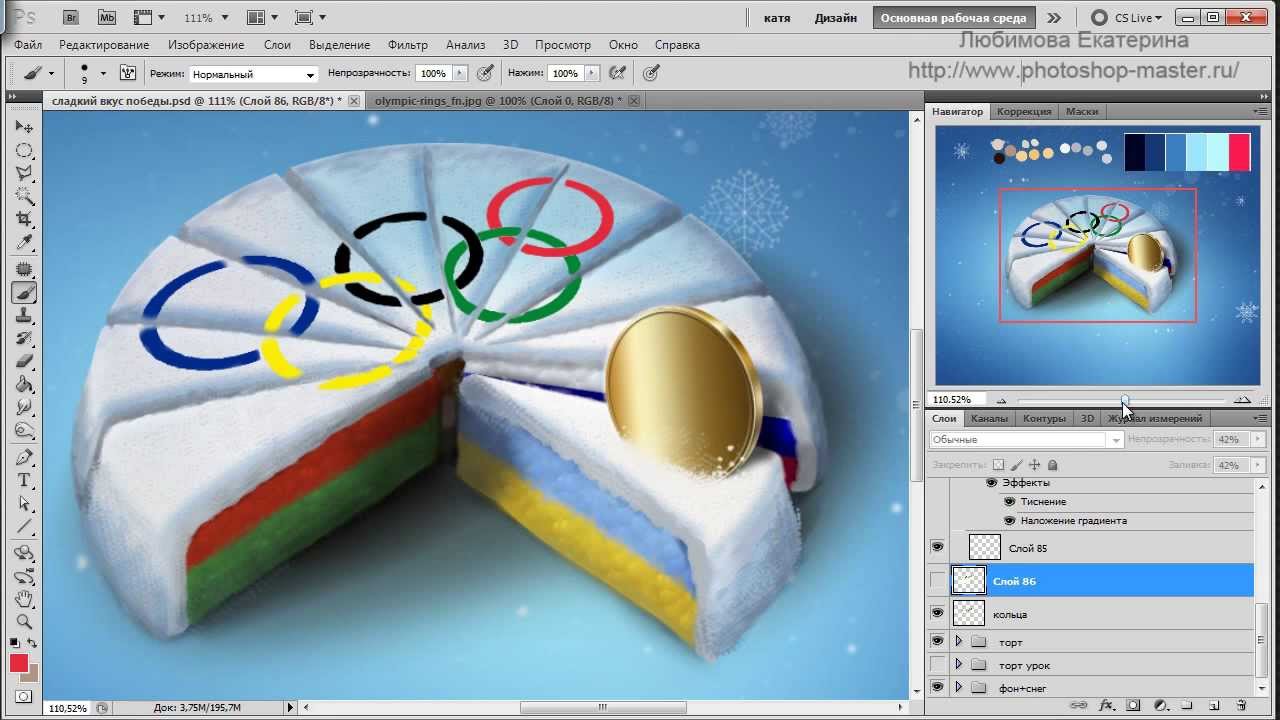Screen dimensions: 1280x720
Task: Open the Изображение menu
Action: (206, 45)
